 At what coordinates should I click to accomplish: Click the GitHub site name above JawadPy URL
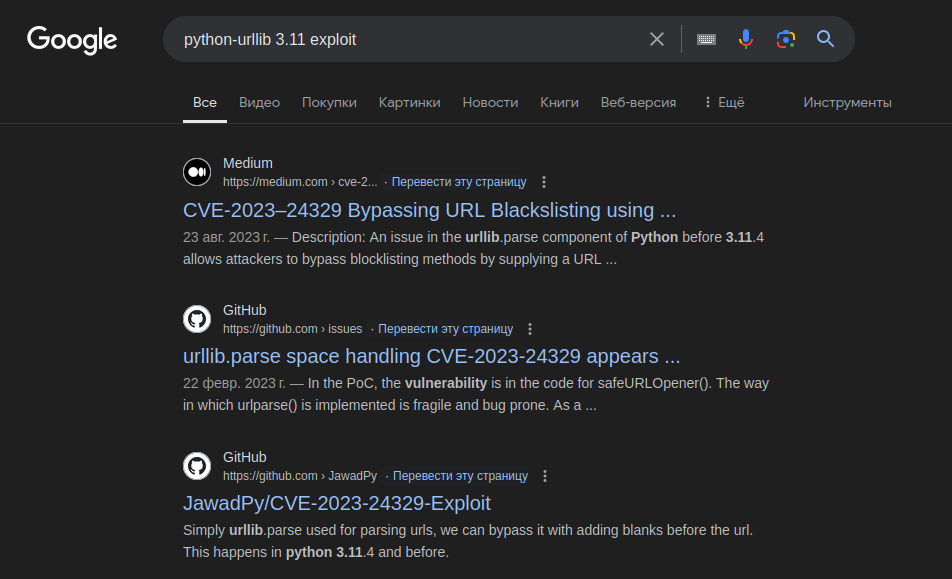point(245,457)
